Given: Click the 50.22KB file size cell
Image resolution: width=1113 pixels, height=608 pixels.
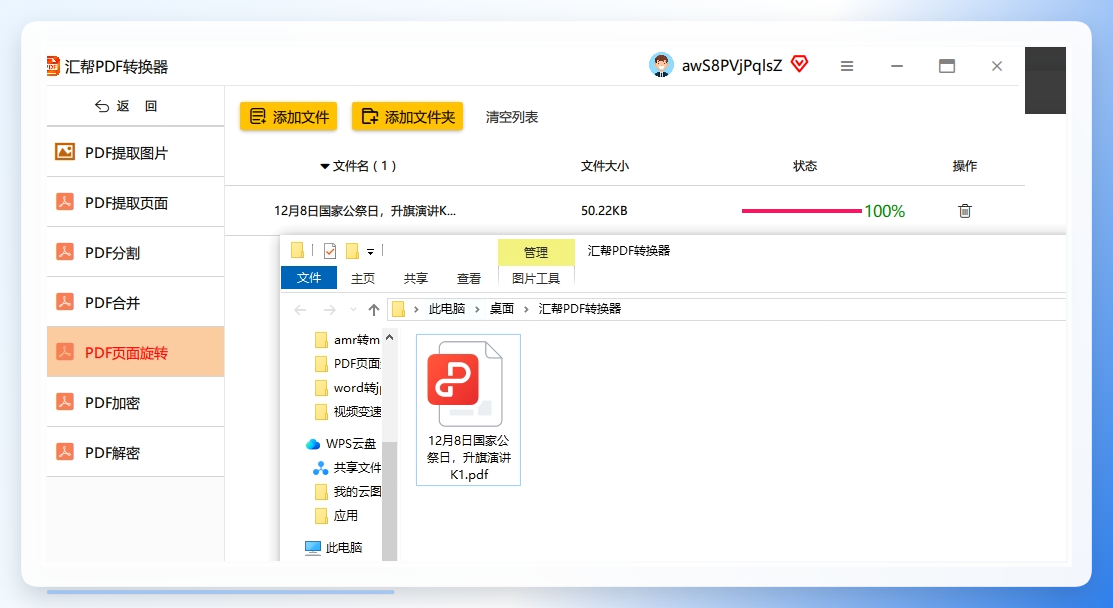Looking at the screenshot, I should pos(604,211).
